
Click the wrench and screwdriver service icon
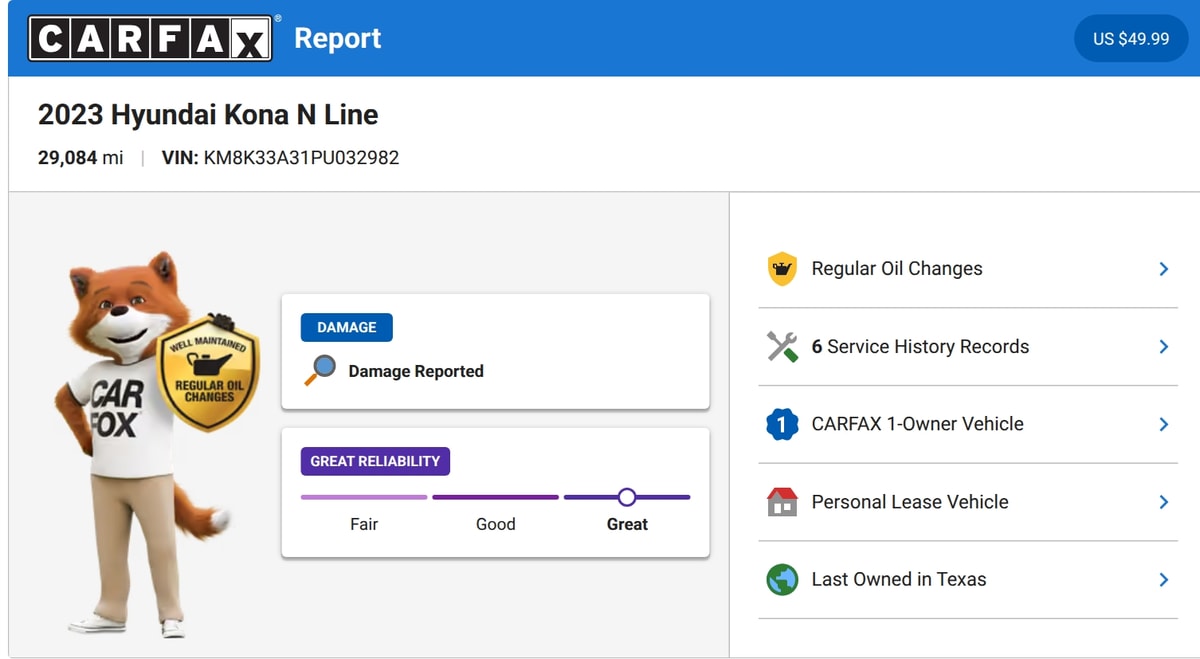[x=782, y=347]
